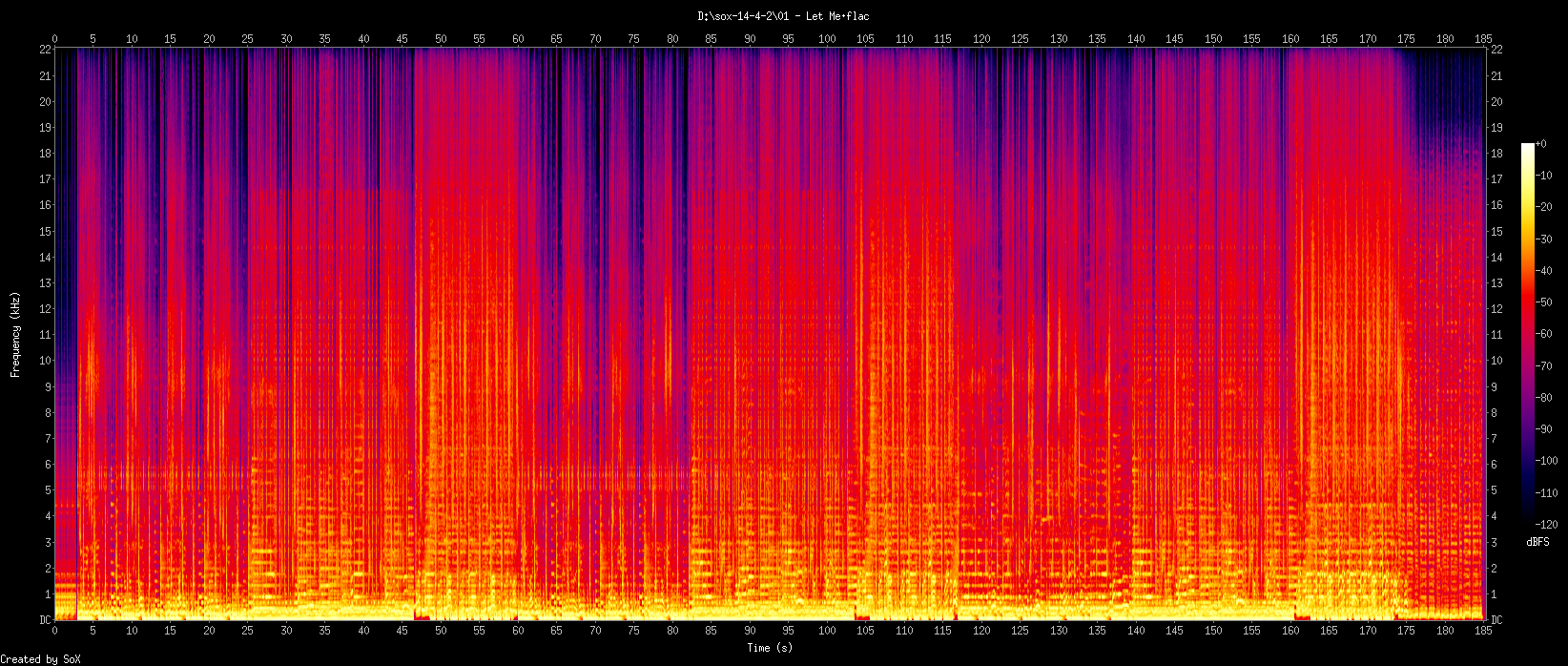Click the dBFS color gradient scale bar
This screenshot has width=1568, height=666.
point(1528,334)
